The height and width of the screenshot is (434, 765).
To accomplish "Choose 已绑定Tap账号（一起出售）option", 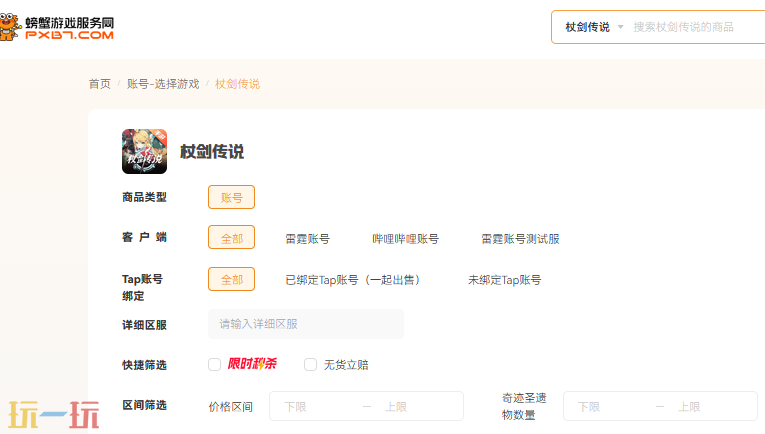I will 352,280.
